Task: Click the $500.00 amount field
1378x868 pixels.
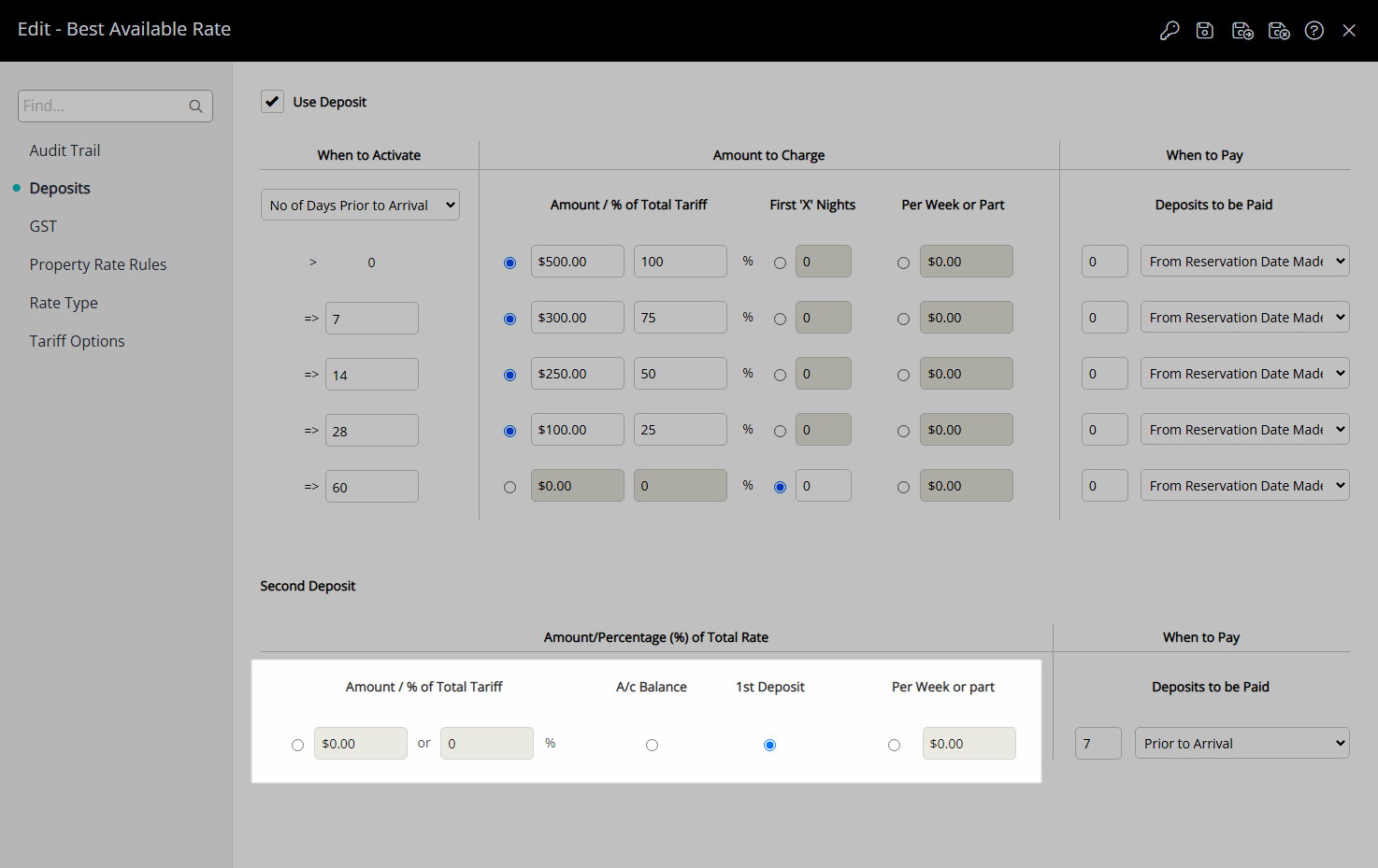Action: 578,261
